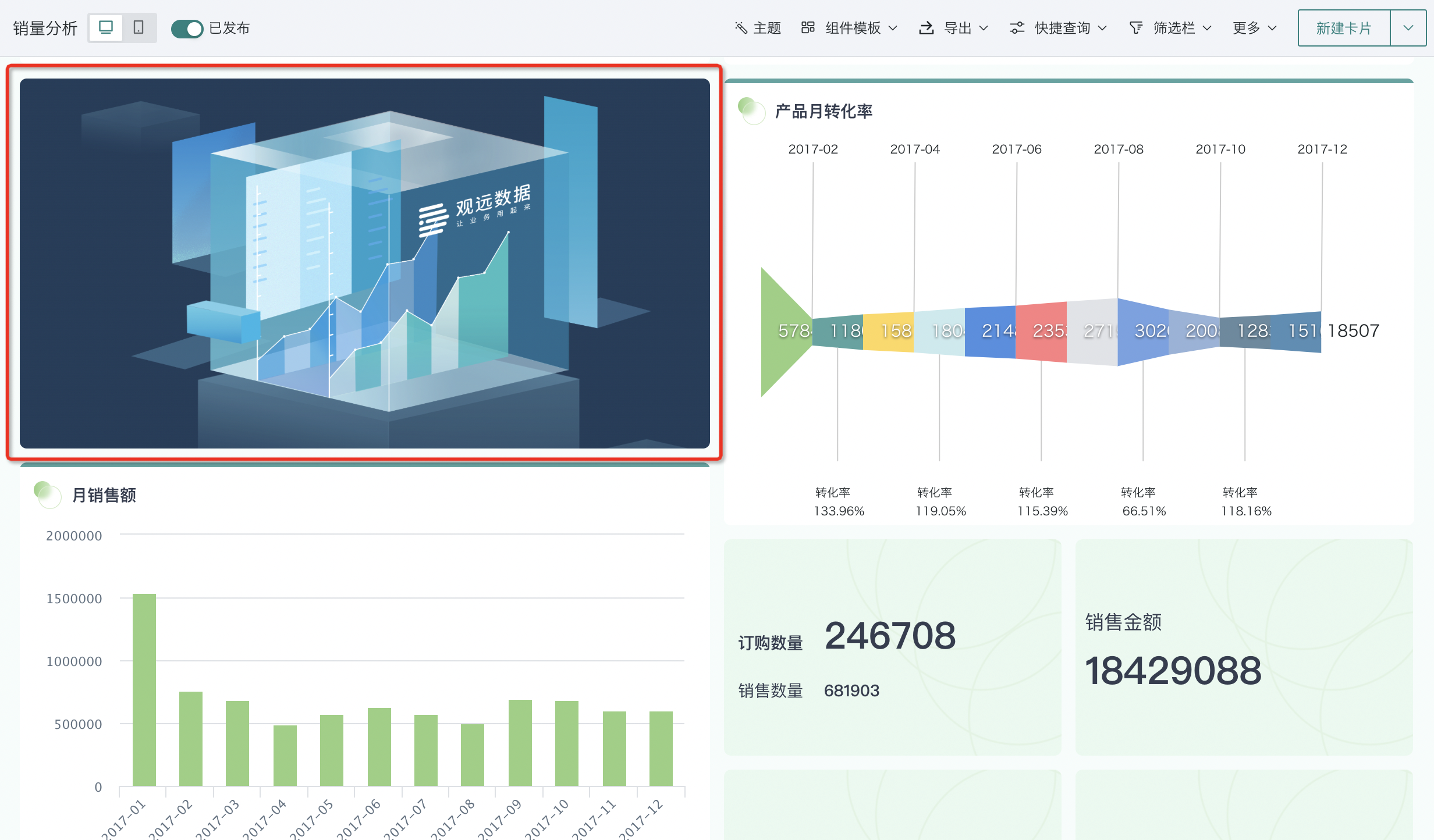Screen dimensions: 1434x840
Task: Click the yellow 158 funnel segment
Action: click(x=888, y=332)
